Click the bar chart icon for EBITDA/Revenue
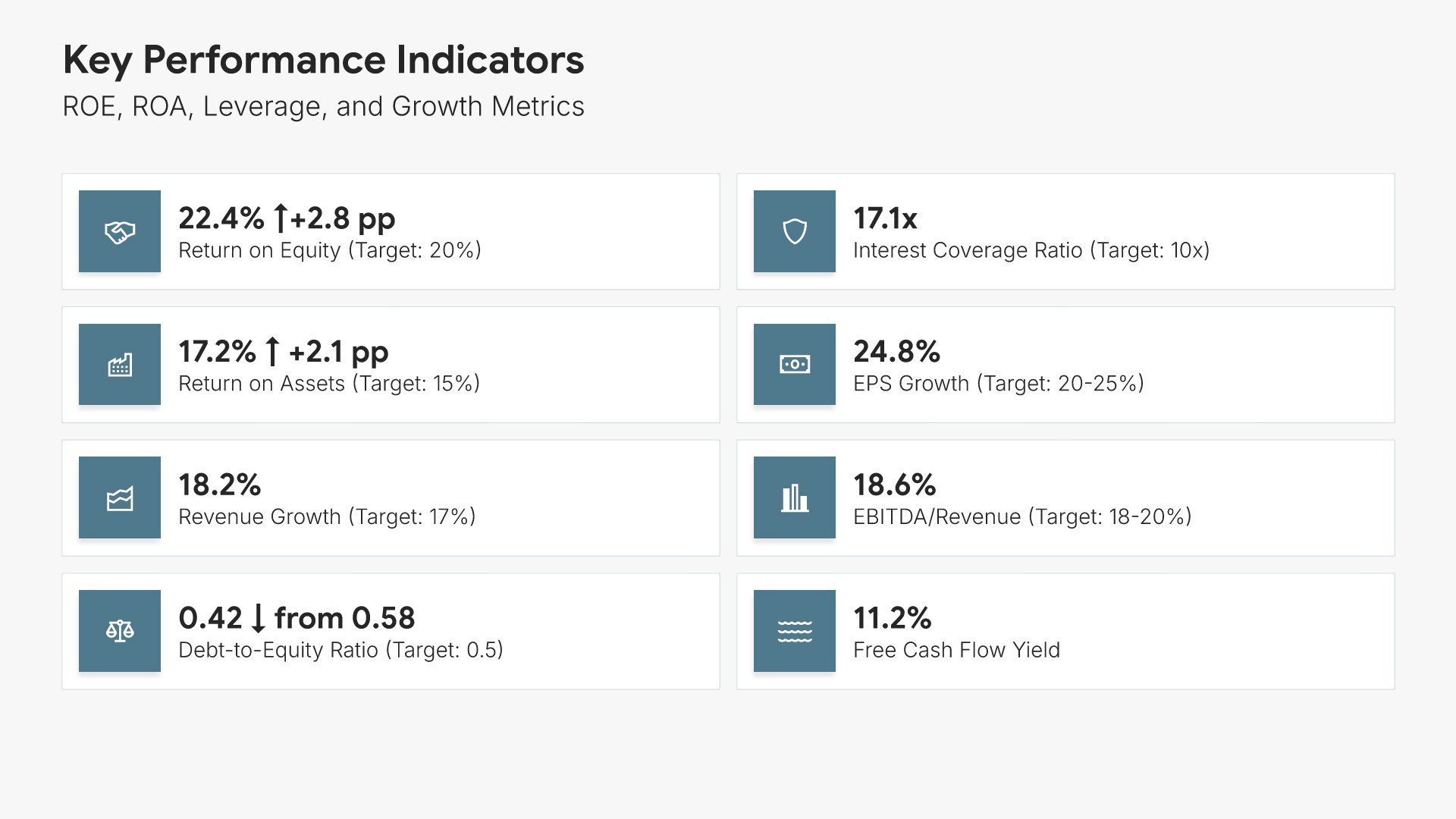Screen dimensions: 1456x819 coord(795,498)
